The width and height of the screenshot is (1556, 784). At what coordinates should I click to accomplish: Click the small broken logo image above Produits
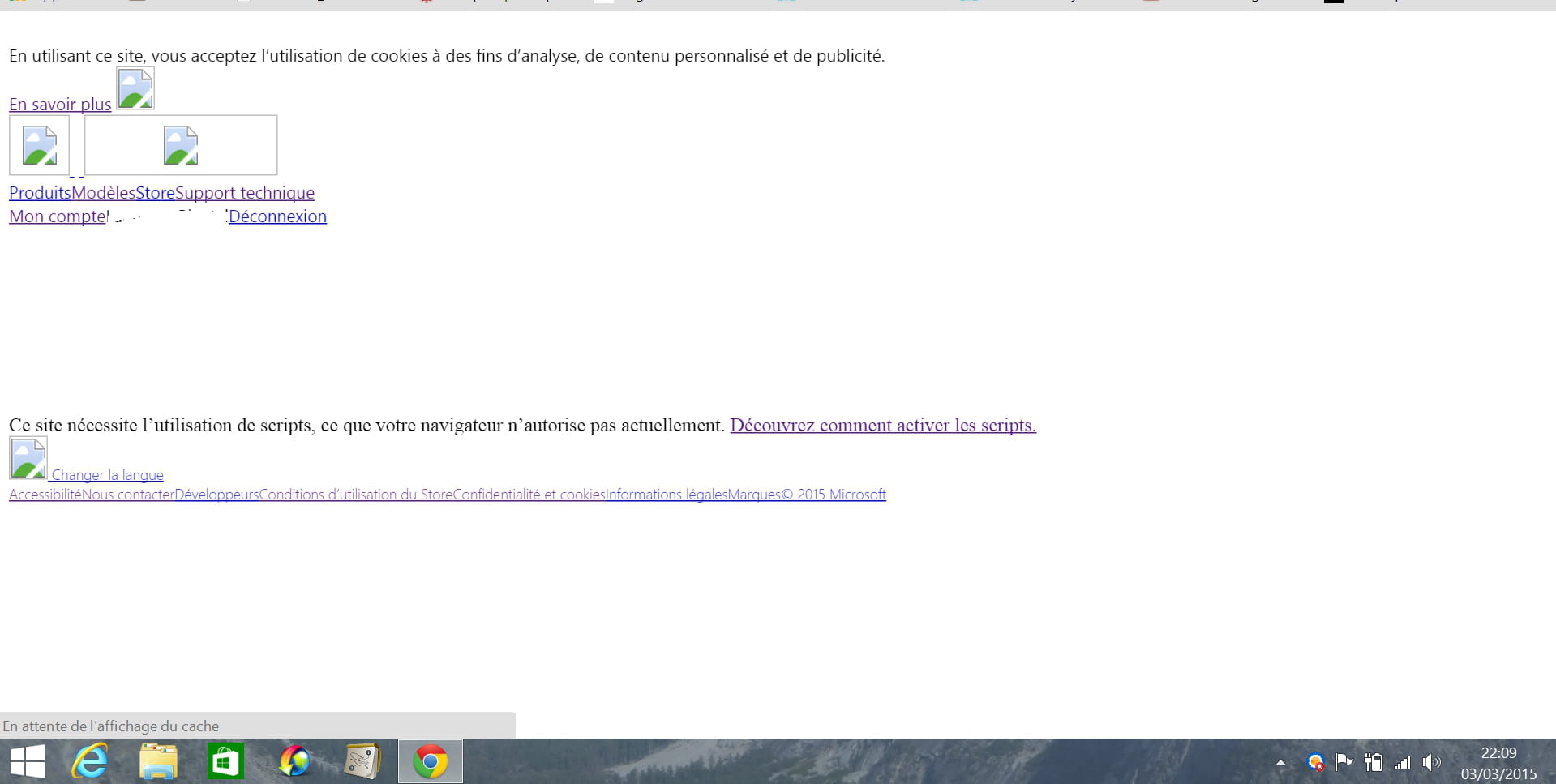39,145
